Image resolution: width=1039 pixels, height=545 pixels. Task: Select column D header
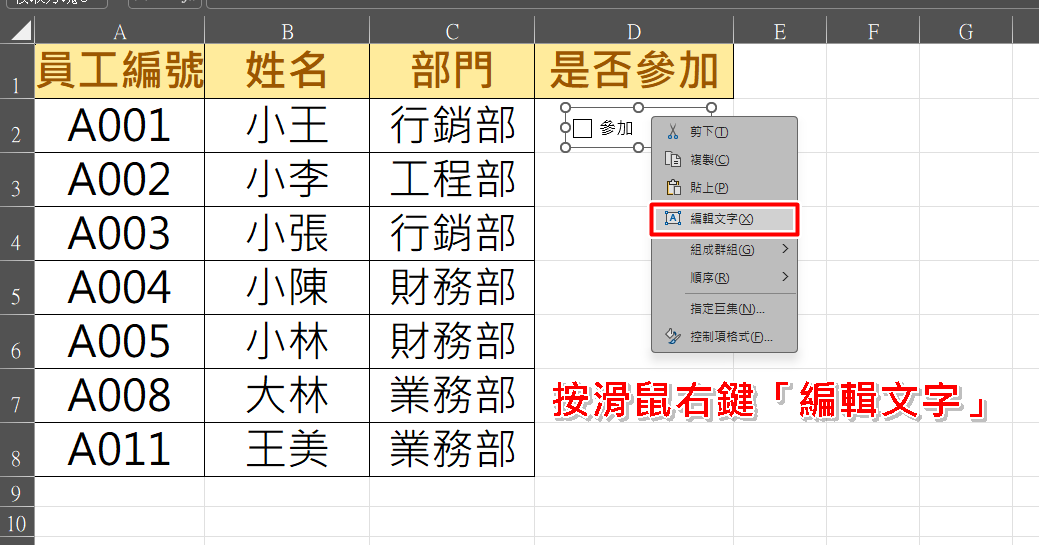click(x=634, y=30)
